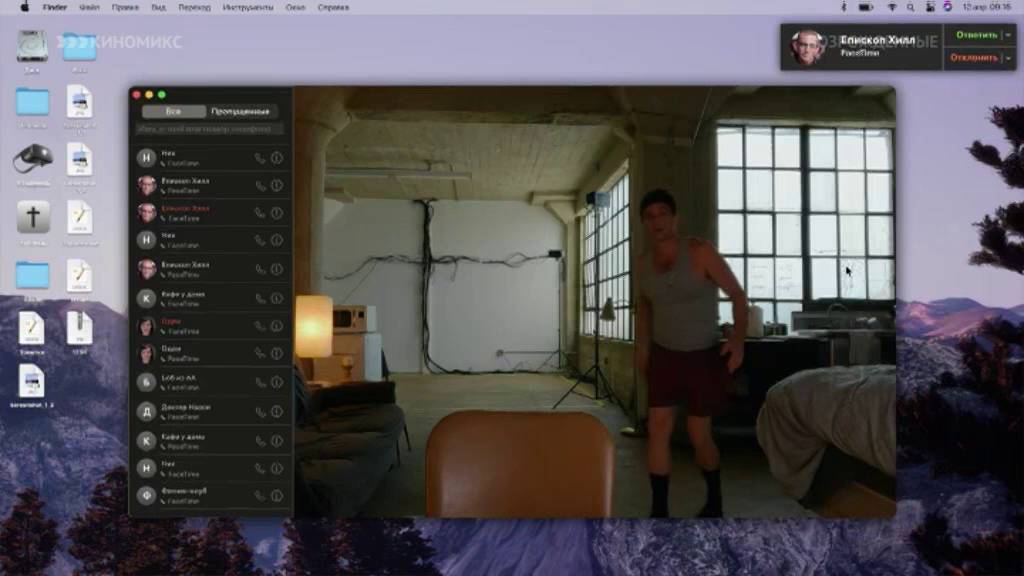Click the Wi-Fi status icon
The height and width of the screenshot is (576, 1024).
(x=891, y=7)
